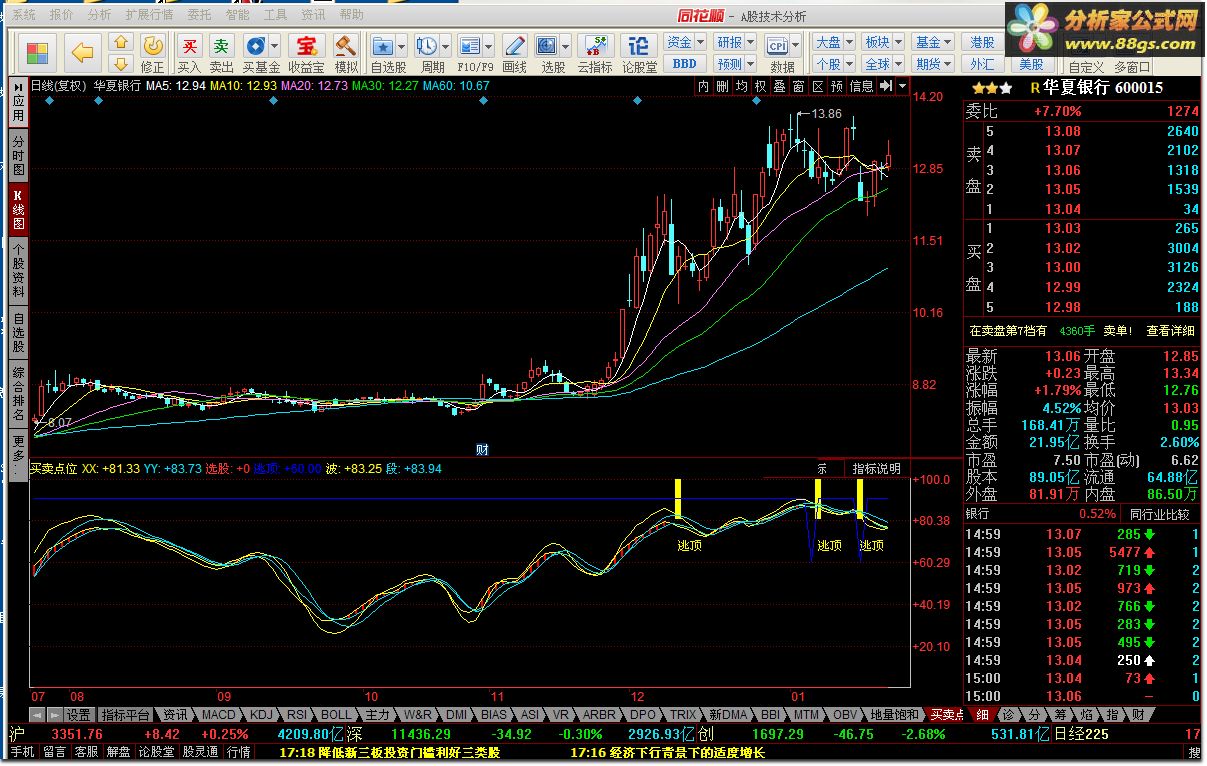Open the 期货 dropdown
The width and height of the screenshot is (1207, 766).
933,64
